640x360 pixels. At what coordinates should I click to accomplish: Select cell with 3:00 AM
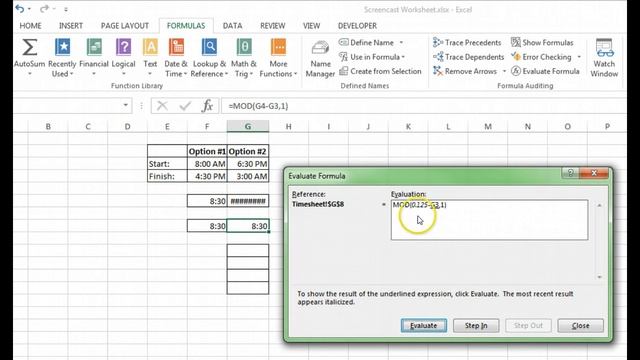point(248,176)
